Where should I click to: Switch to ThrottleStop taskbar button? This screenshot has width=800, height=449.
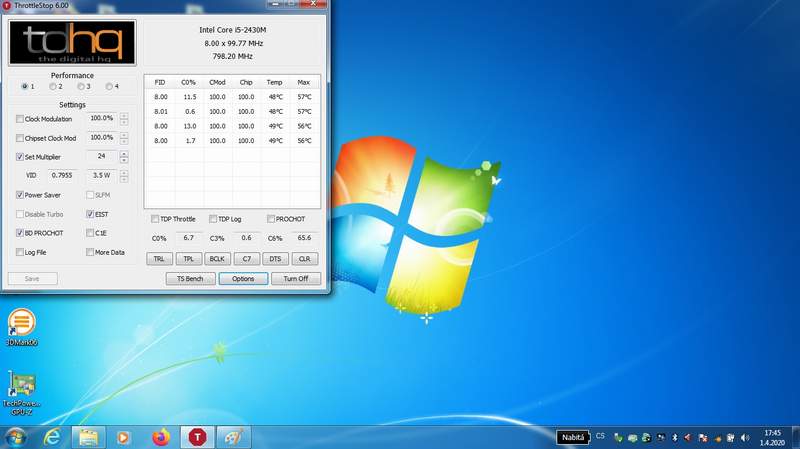tap(197, 437)
